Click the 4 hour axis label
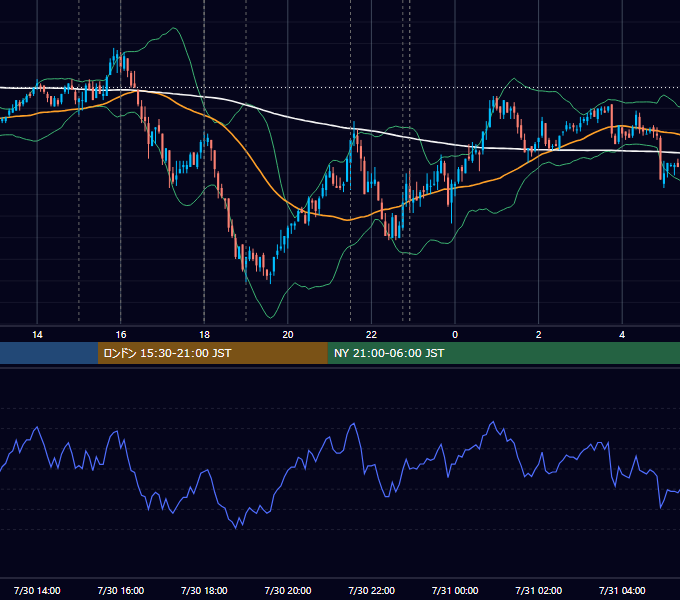The image size is (680, 600). 622,335
